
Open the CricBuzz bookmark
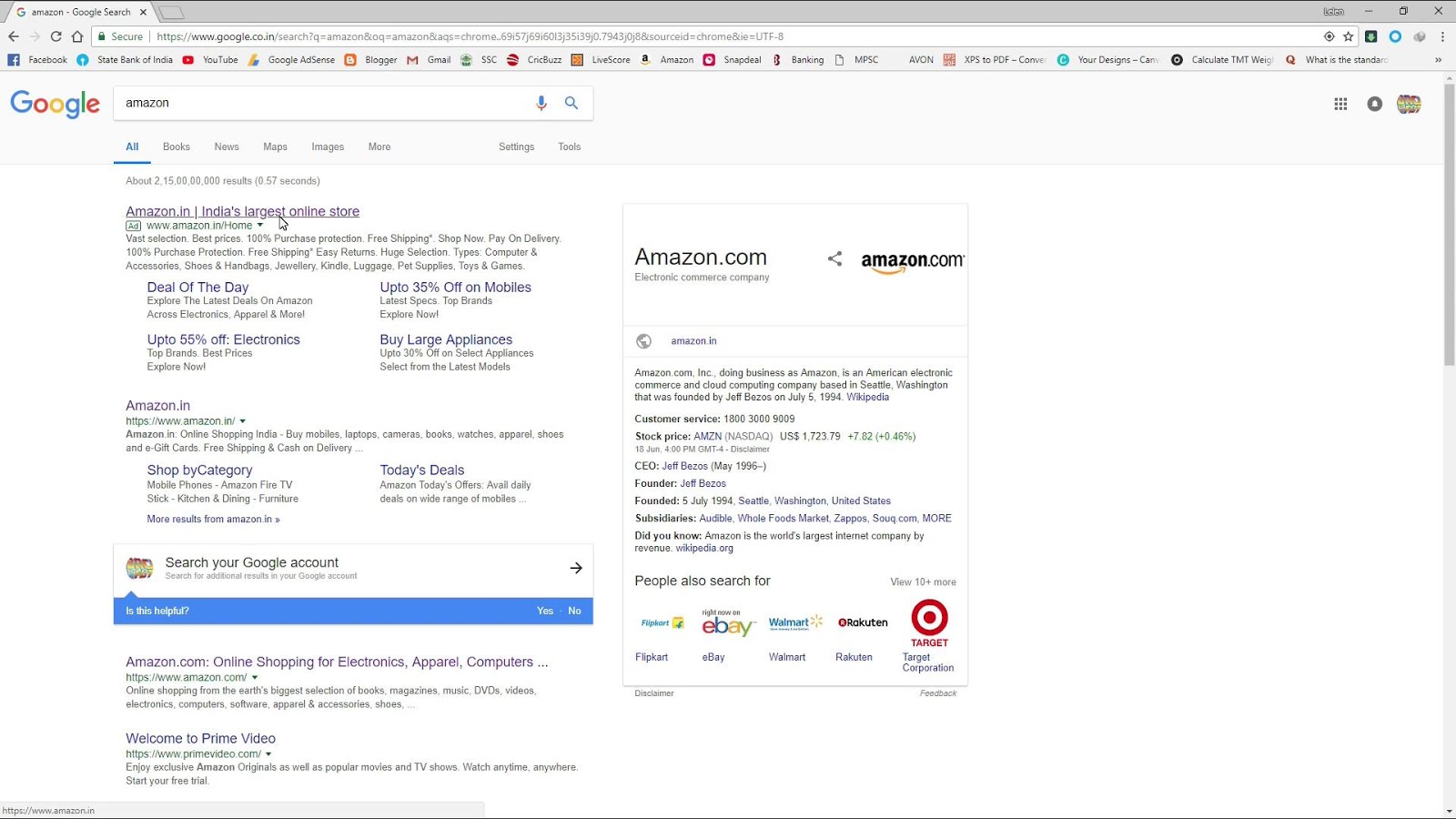[534, 60]
